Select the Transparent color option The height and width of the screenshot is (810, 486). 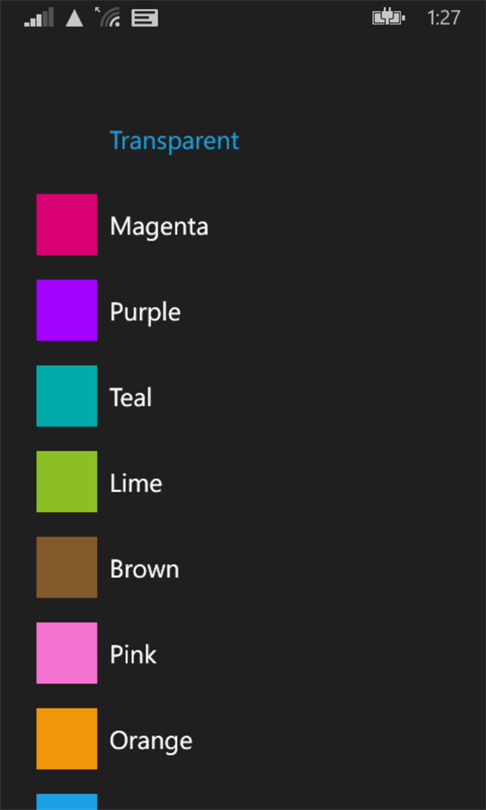[x=174, y=141]
